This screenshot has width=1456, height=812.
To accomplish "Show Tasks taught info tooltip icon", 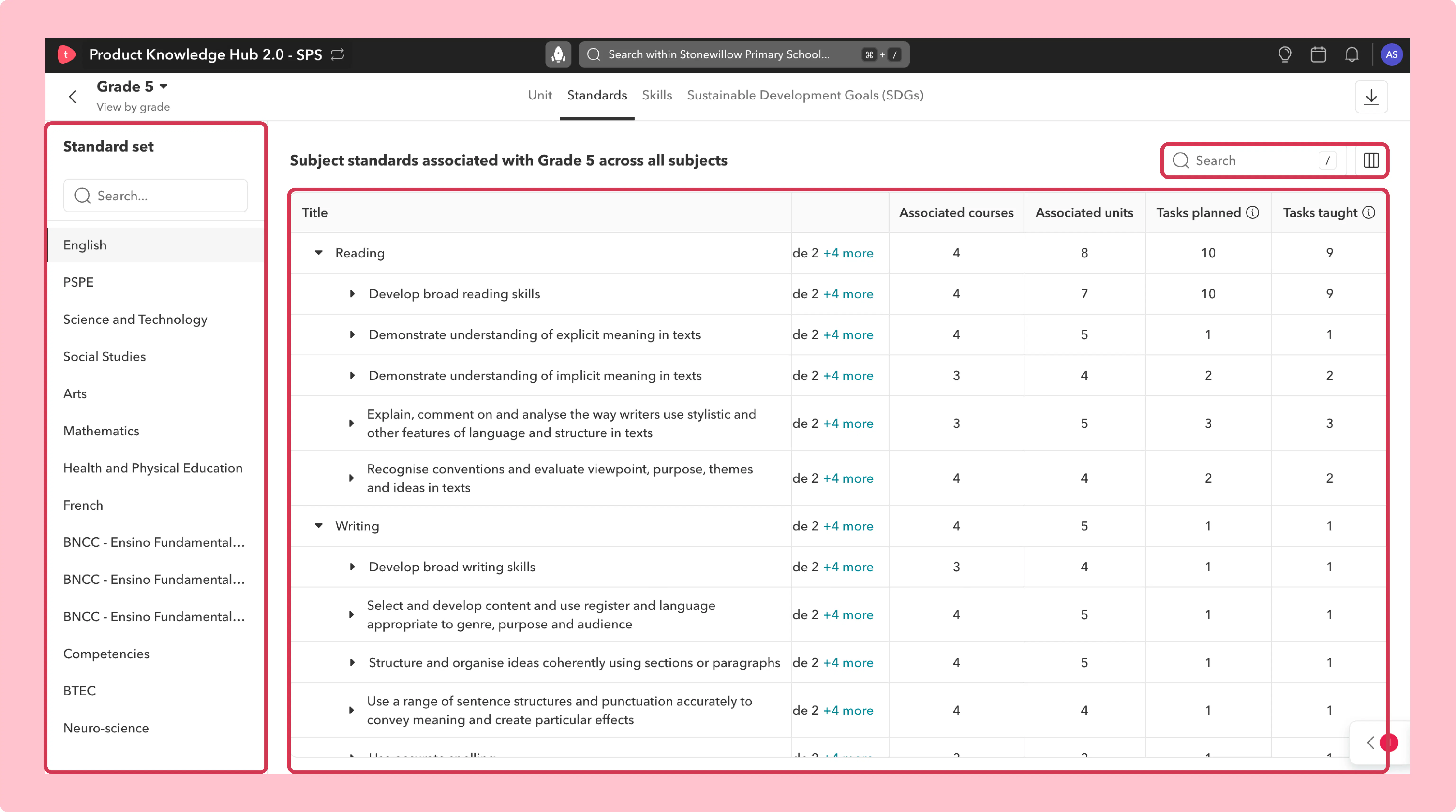I will (1368, 212).
